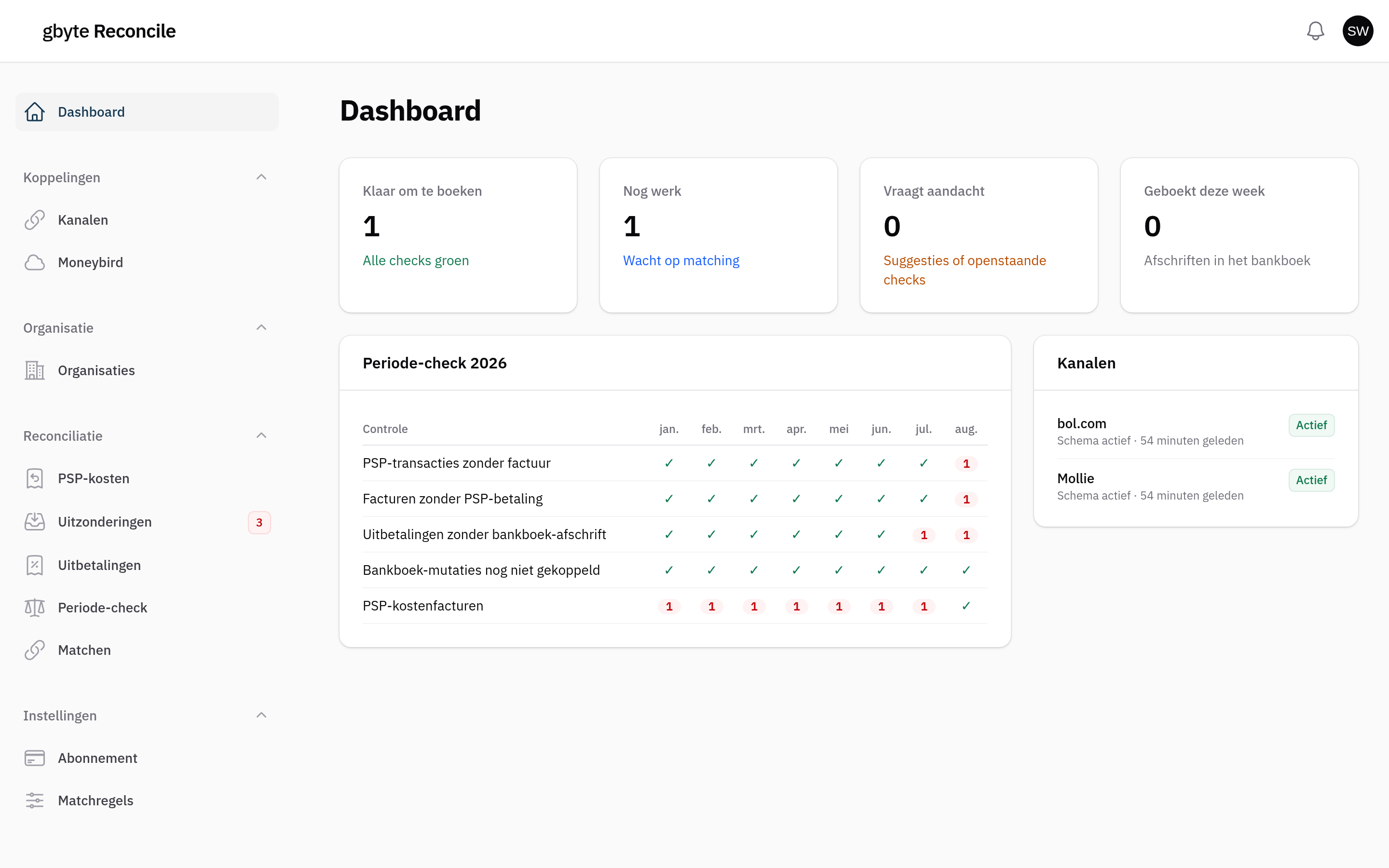The width and height of the screenshot is (1389, 868).
Task: Click aug. badge for PSP-transacties zonder factuur
Action: coord(966,464)
